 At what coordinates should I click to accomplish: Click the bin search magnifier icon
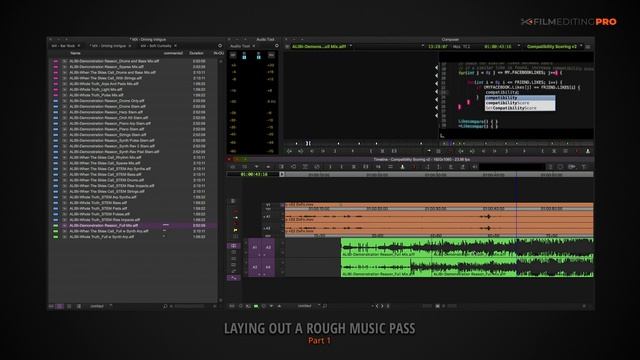pyautogui.click(x=165, y=306)
